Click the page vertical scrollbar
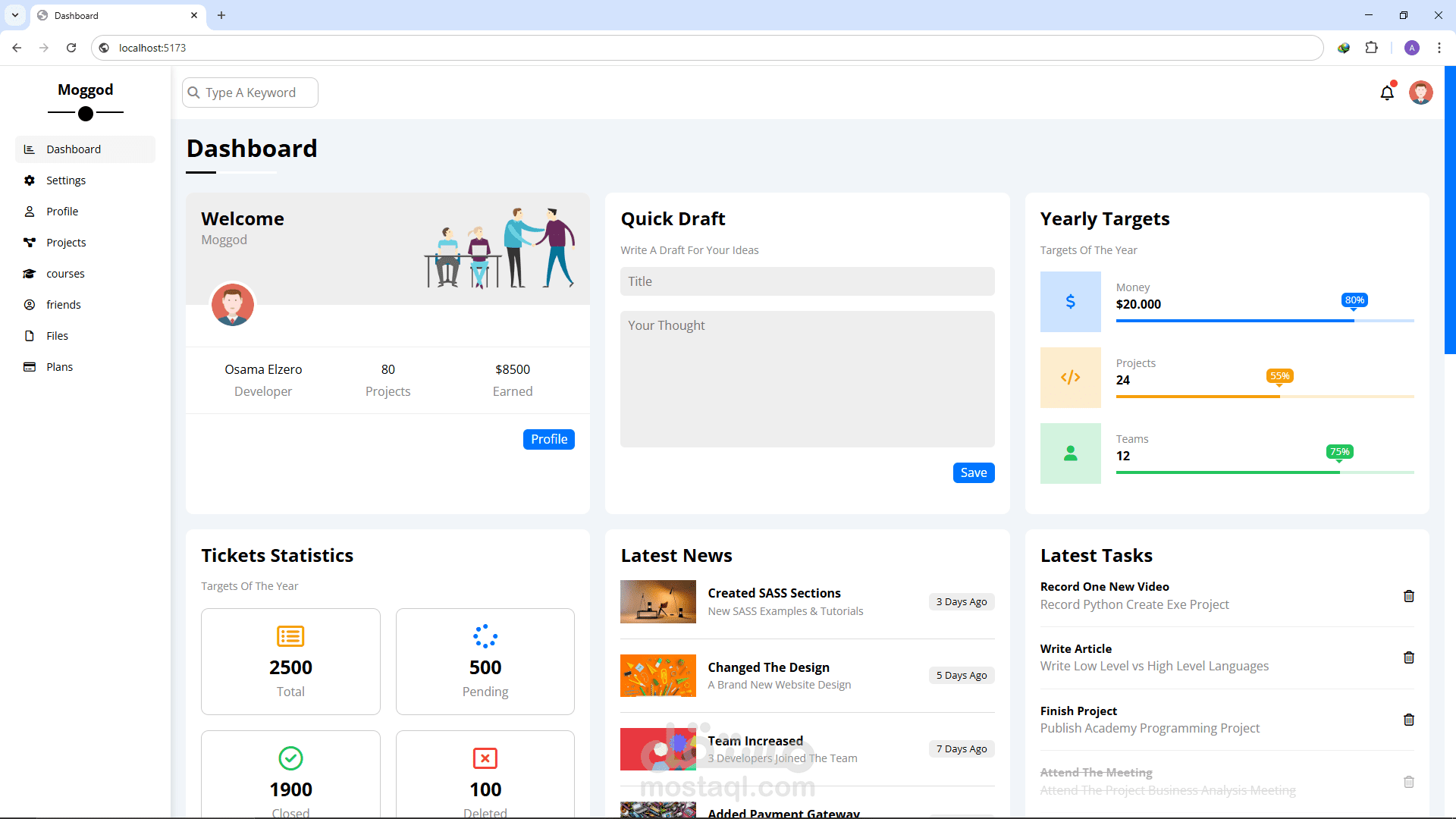The height and width of the screenshot is (819, 1456). coord(1450,210)
